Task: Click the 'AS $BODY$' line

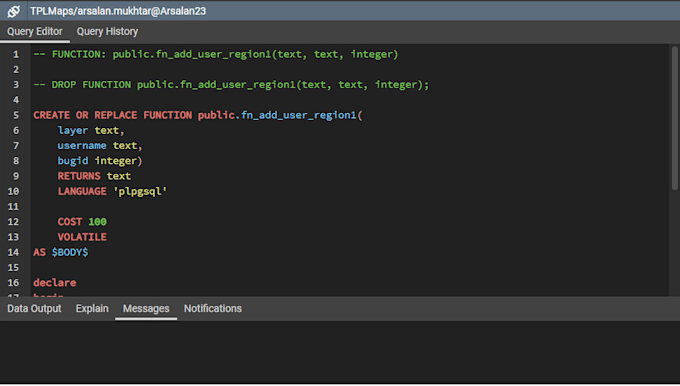Action: click(x=61, y=252)
